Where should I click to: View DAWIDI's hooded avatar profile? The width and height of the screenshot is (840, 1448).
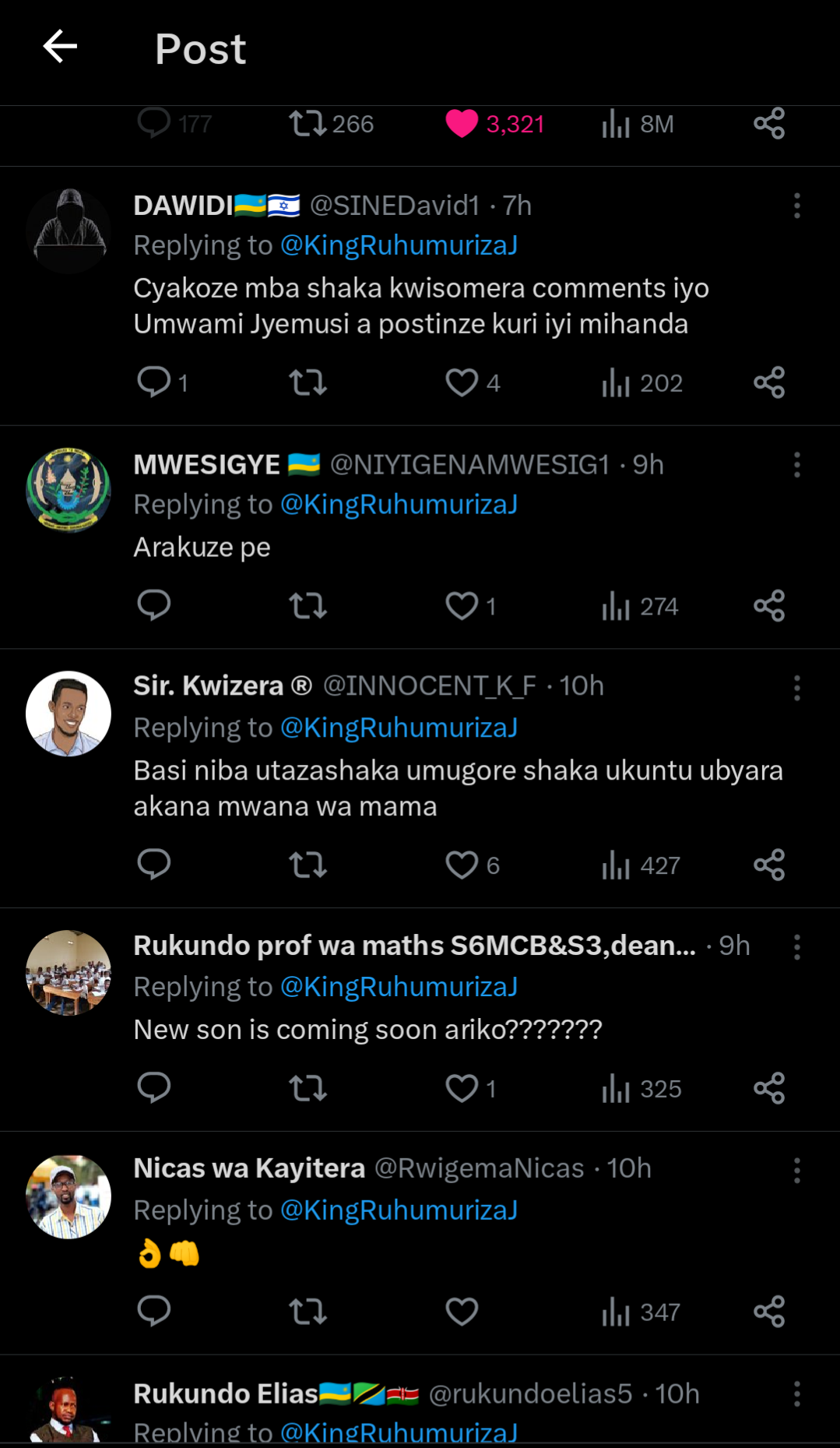[69, 231]
